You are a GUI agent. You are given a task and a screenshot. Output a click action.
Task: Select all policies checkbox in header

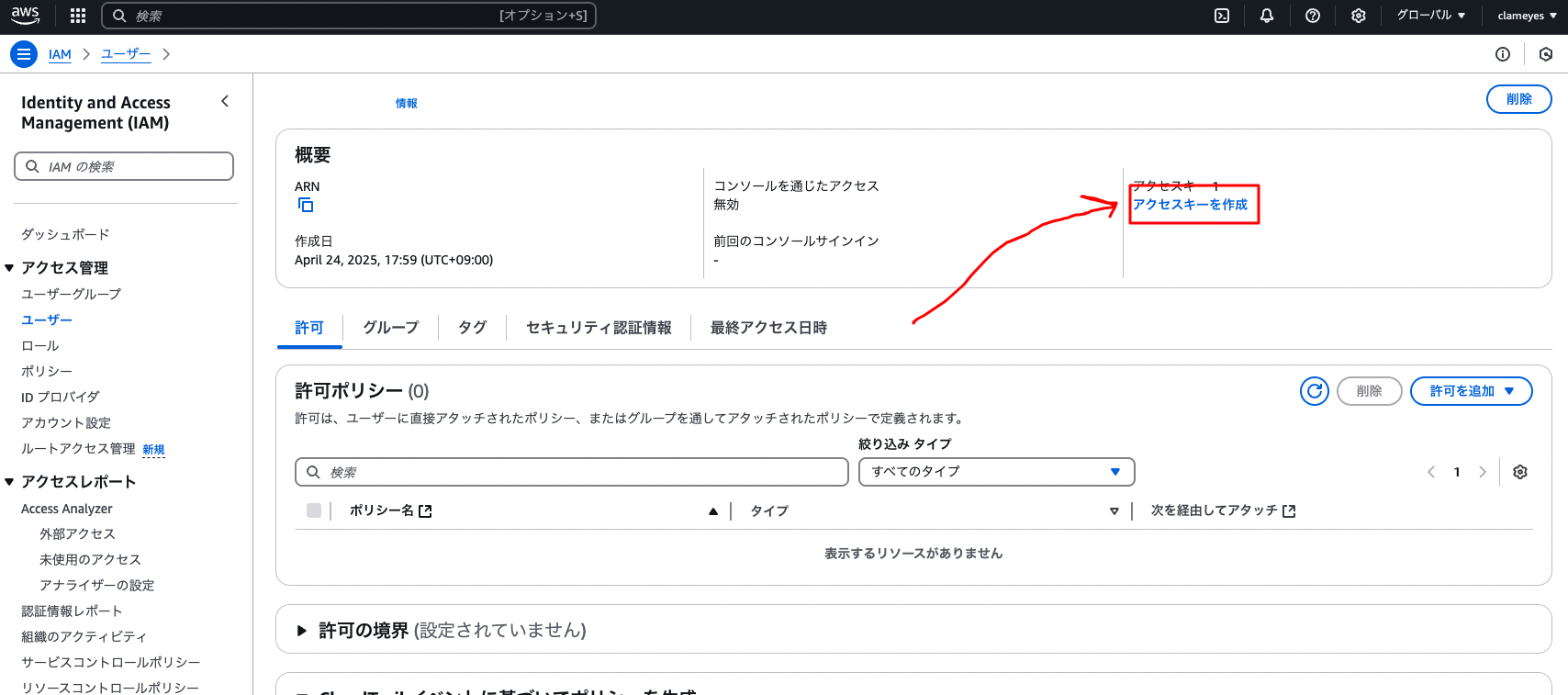pyautogui.click(x=314, y=510)
